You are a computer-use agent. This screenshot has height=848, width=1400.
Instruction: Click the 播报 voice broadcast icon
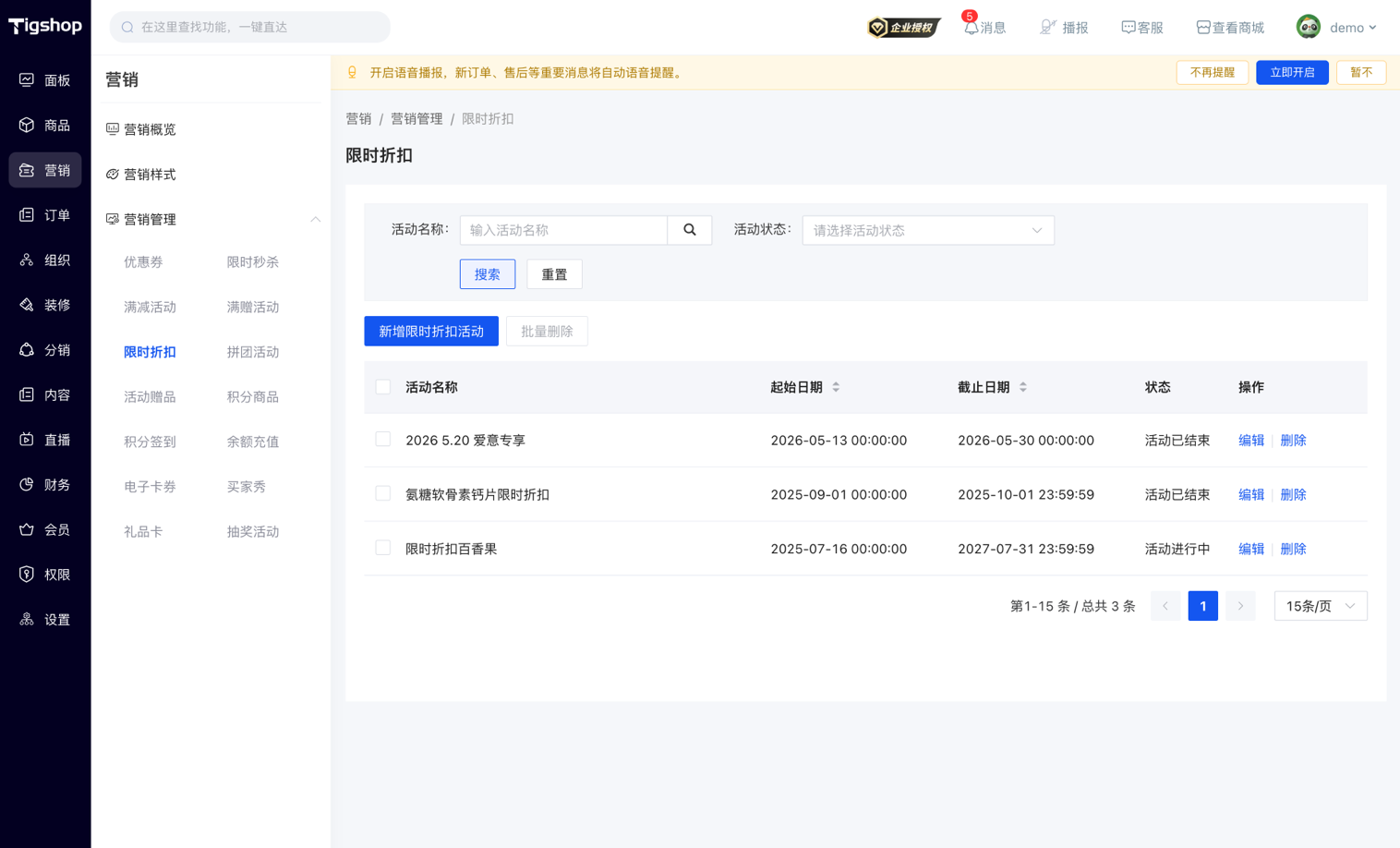[1047, 28]
